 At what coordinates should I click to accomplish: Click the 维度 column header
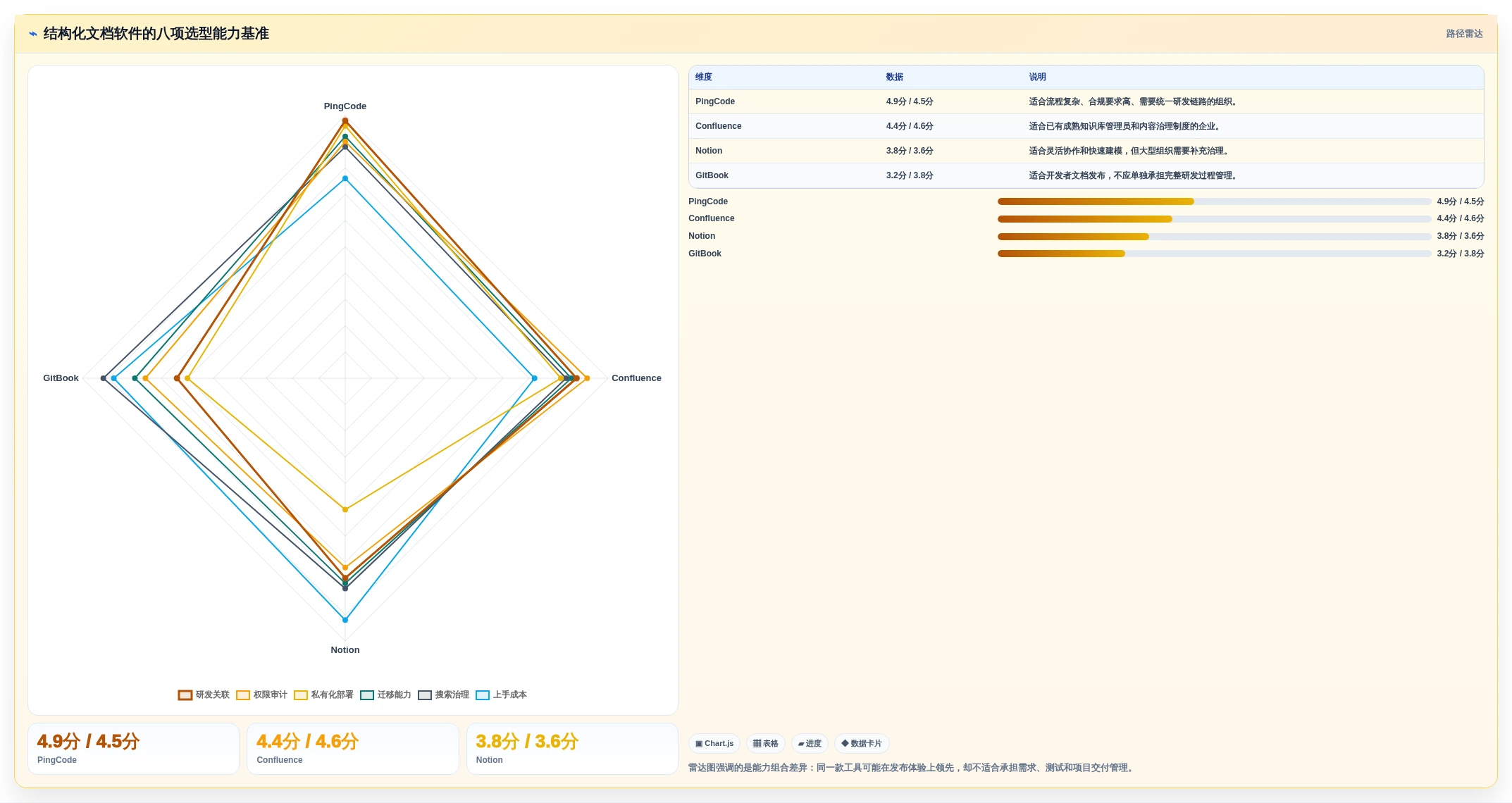704,77
